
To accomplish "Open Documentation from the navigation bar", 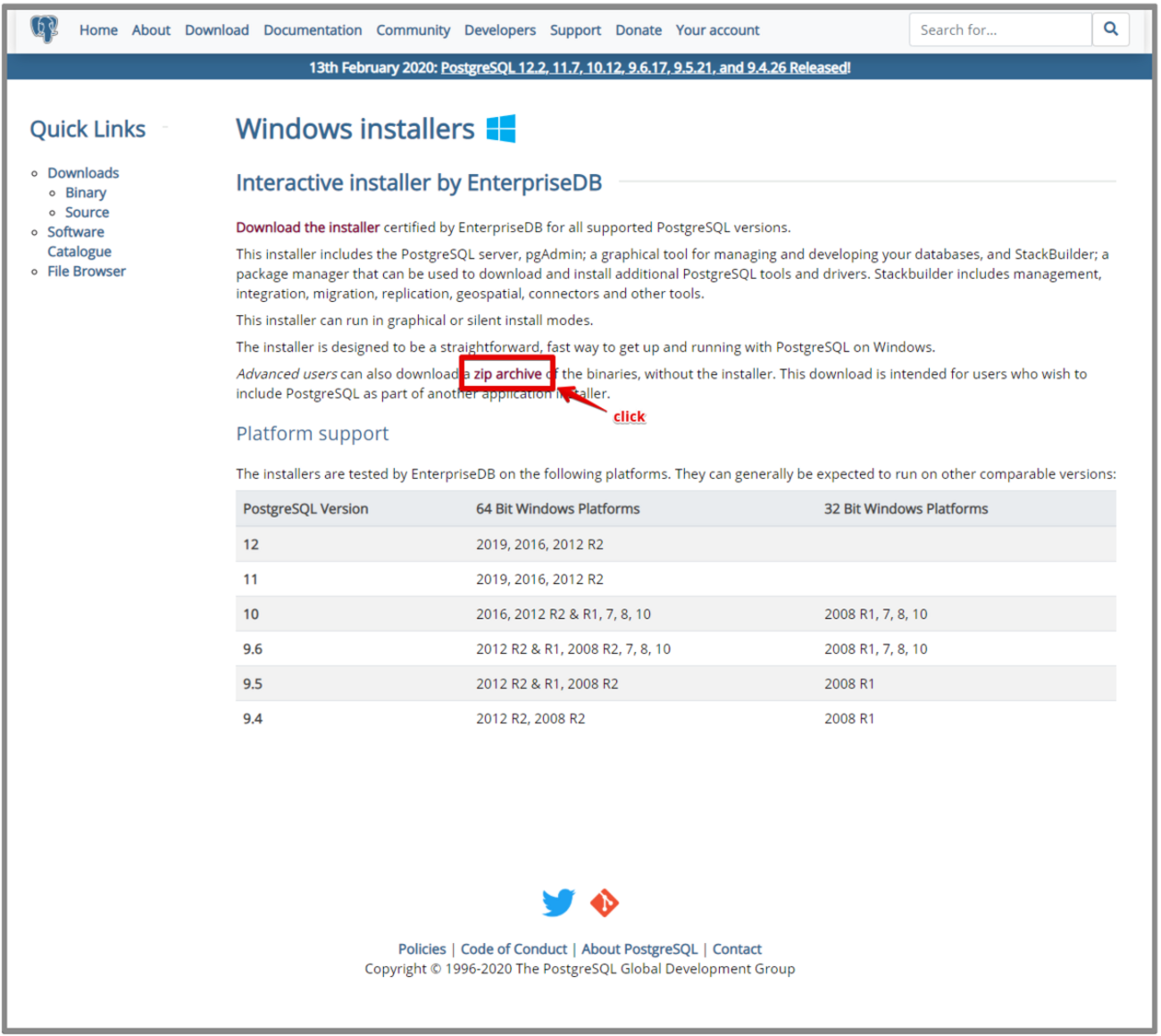I will 313,29.
